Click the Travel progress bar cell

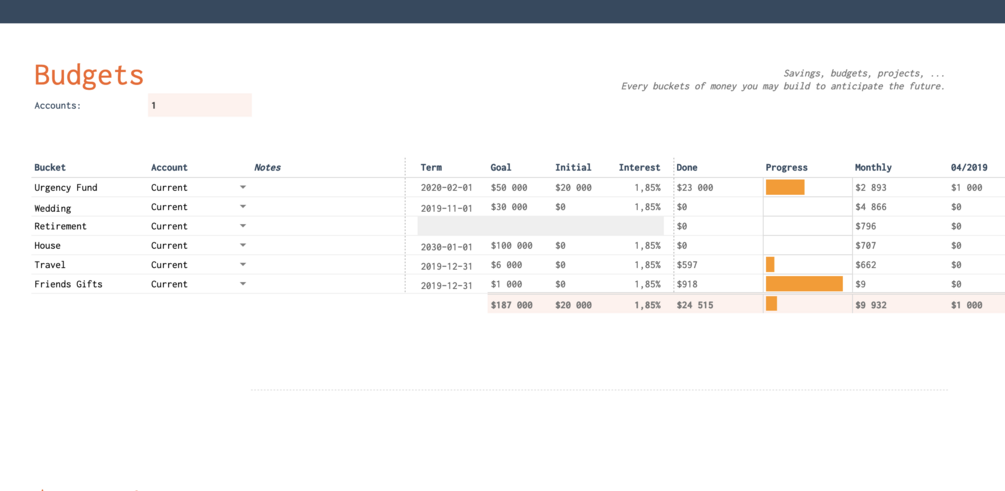808,265
